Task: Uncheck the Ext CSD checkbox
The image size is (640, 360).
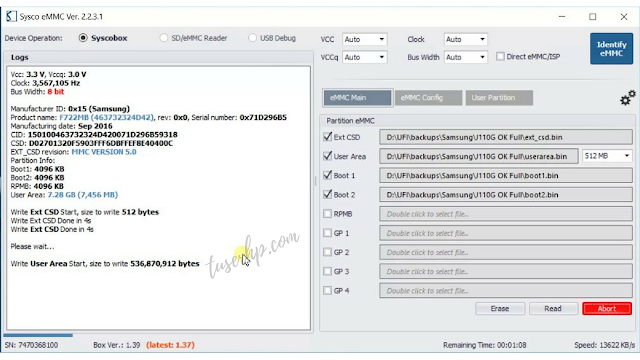Action: pyautogui.click(x=327, y=137)
